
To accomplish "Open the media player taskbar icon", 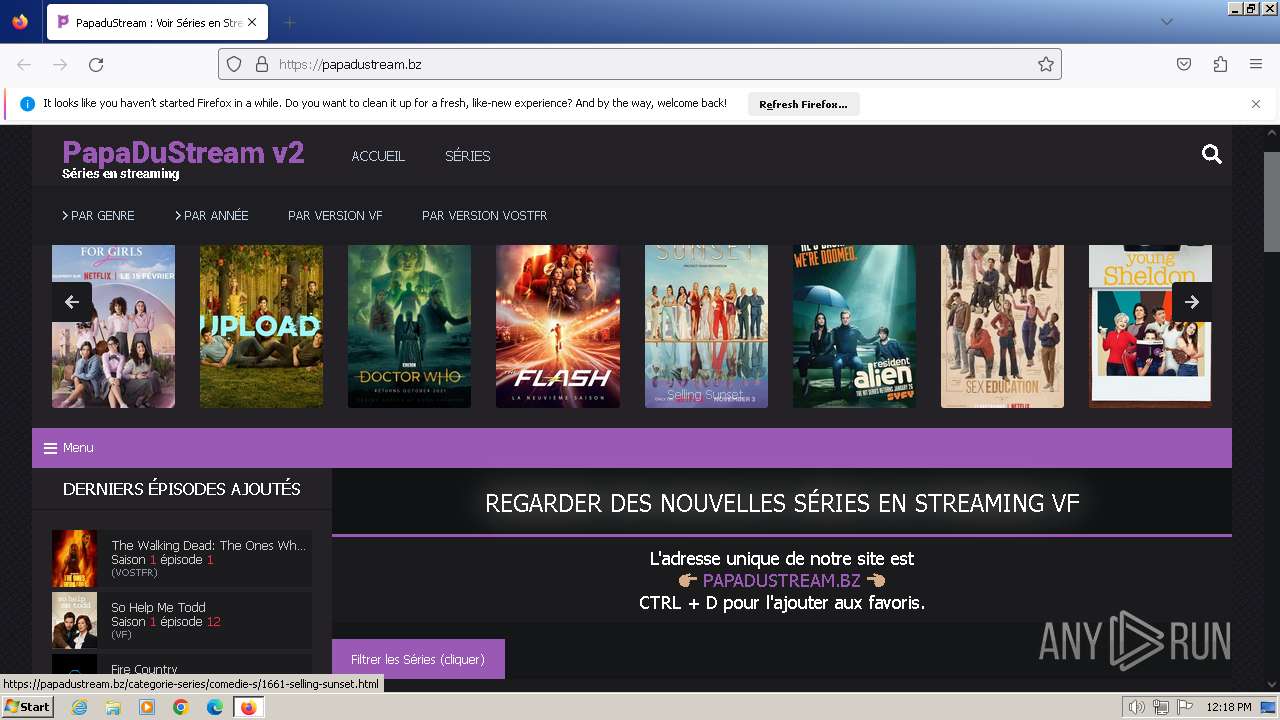I will pyautogui.click(x=147, y=707).
